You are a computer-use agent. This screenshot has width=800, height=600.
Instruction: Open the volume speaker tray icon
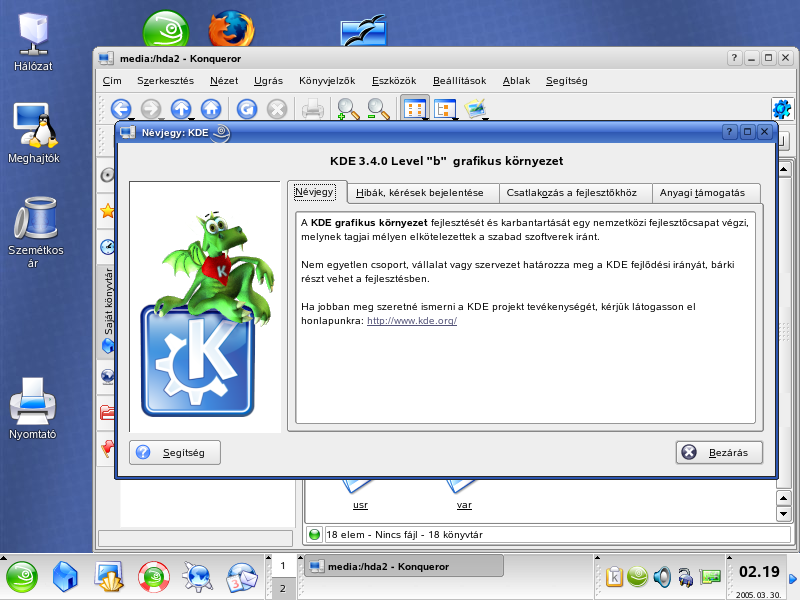point(662,577)
